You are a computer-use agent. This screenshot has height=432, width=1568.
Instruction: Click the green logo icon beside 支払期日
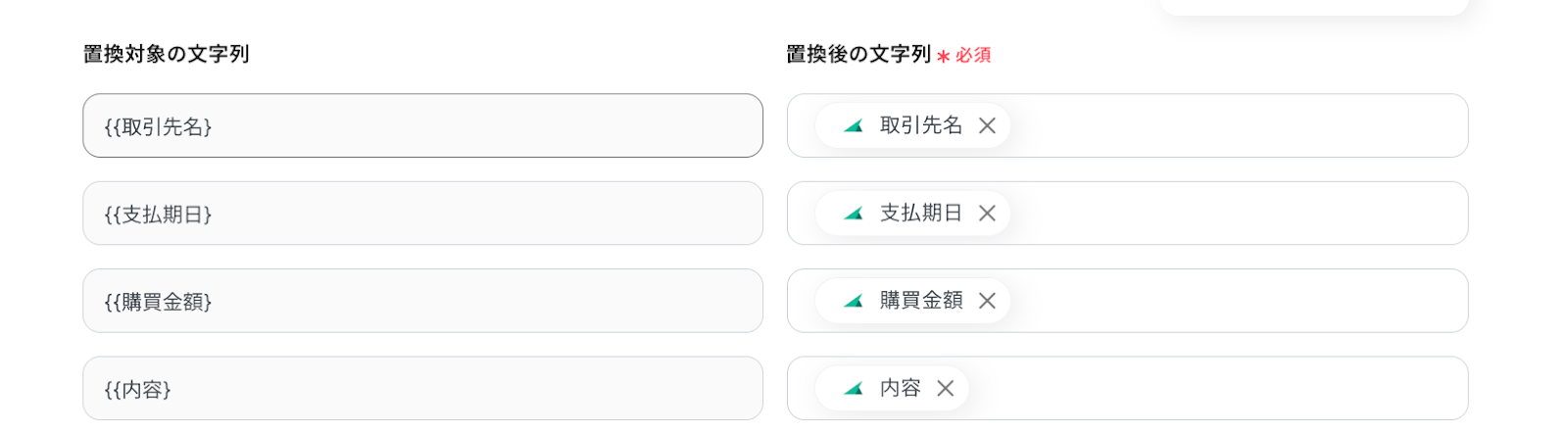pyautogui.click(x=854, y=213)
